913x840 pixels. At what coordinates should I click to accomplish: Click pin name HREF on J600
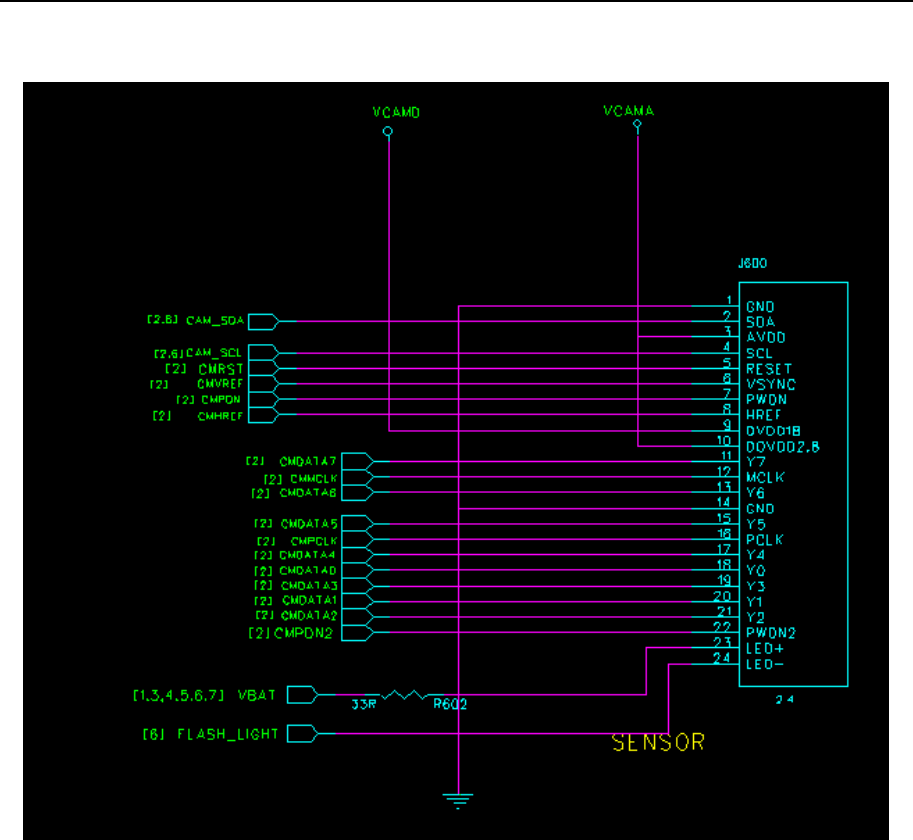764,415
